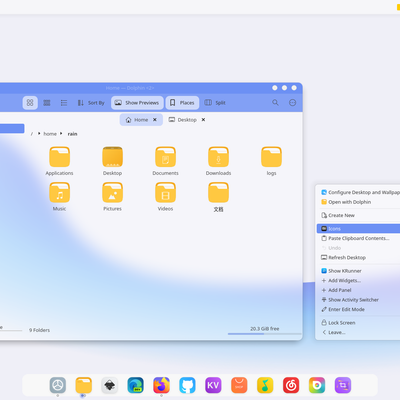Image resolution: width=400 pixels, height=400 pixels.
Task: Choose Paste Clipboard Contents
Action: pos(359,238)
